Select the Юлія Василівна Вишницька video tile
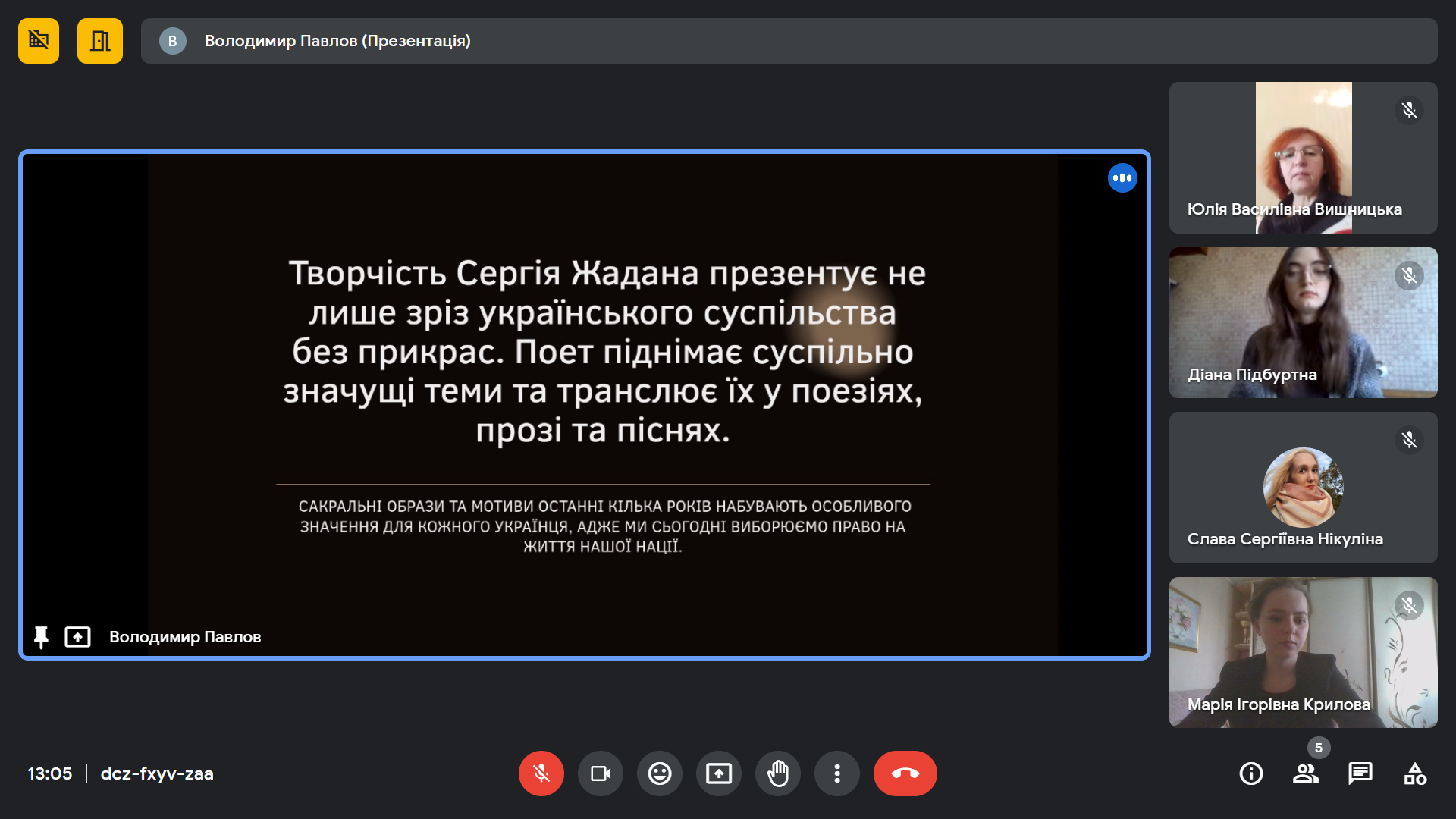This screenshot has width=1456, height=819. point(1303,158)
